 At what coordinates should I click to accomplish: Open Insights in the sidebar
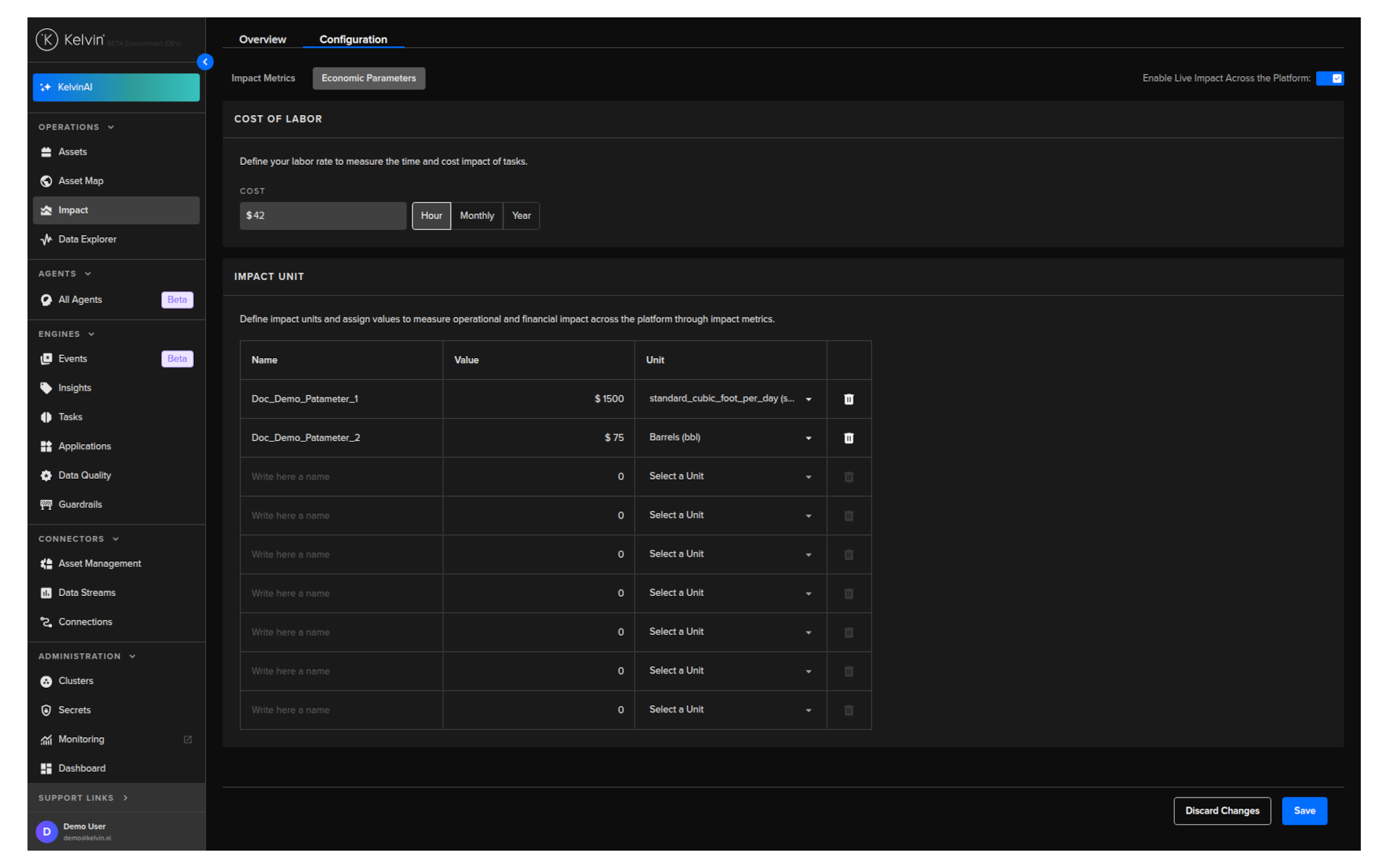[116, 388]
